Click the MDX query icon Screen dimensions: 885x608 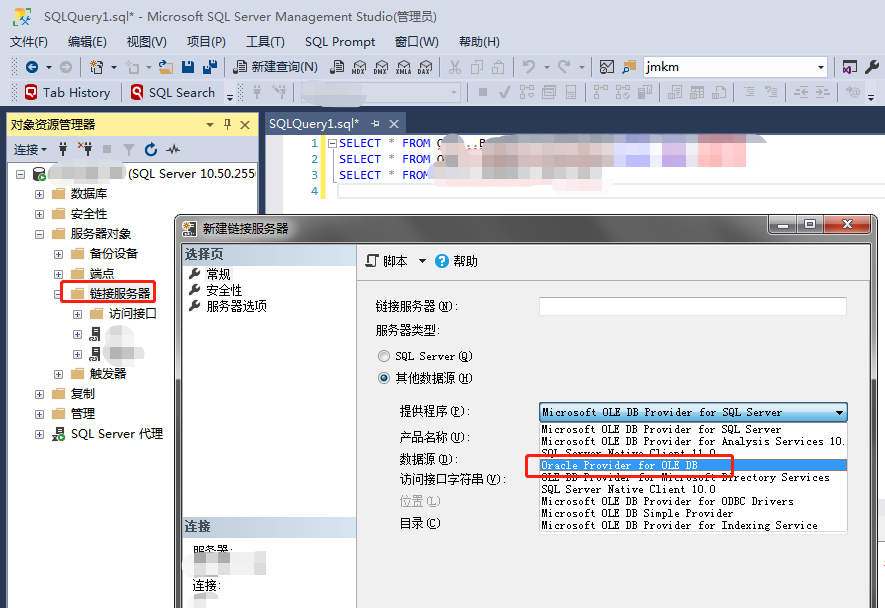point(359,67)
